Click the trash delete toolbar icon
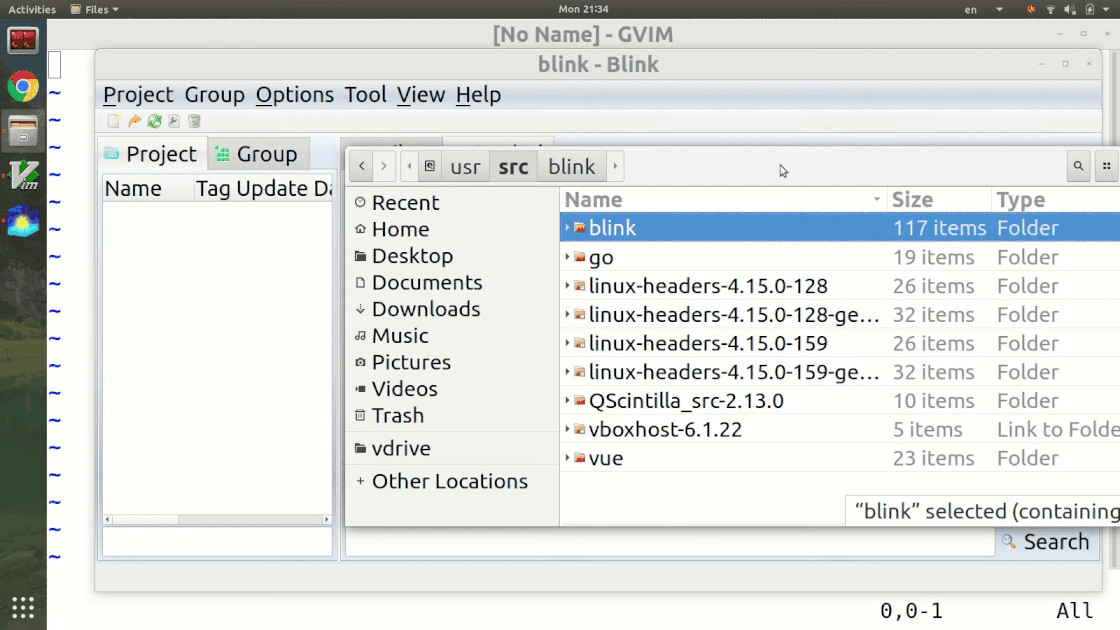Screen dimensions: 1120x630 [x=194, y=121]
